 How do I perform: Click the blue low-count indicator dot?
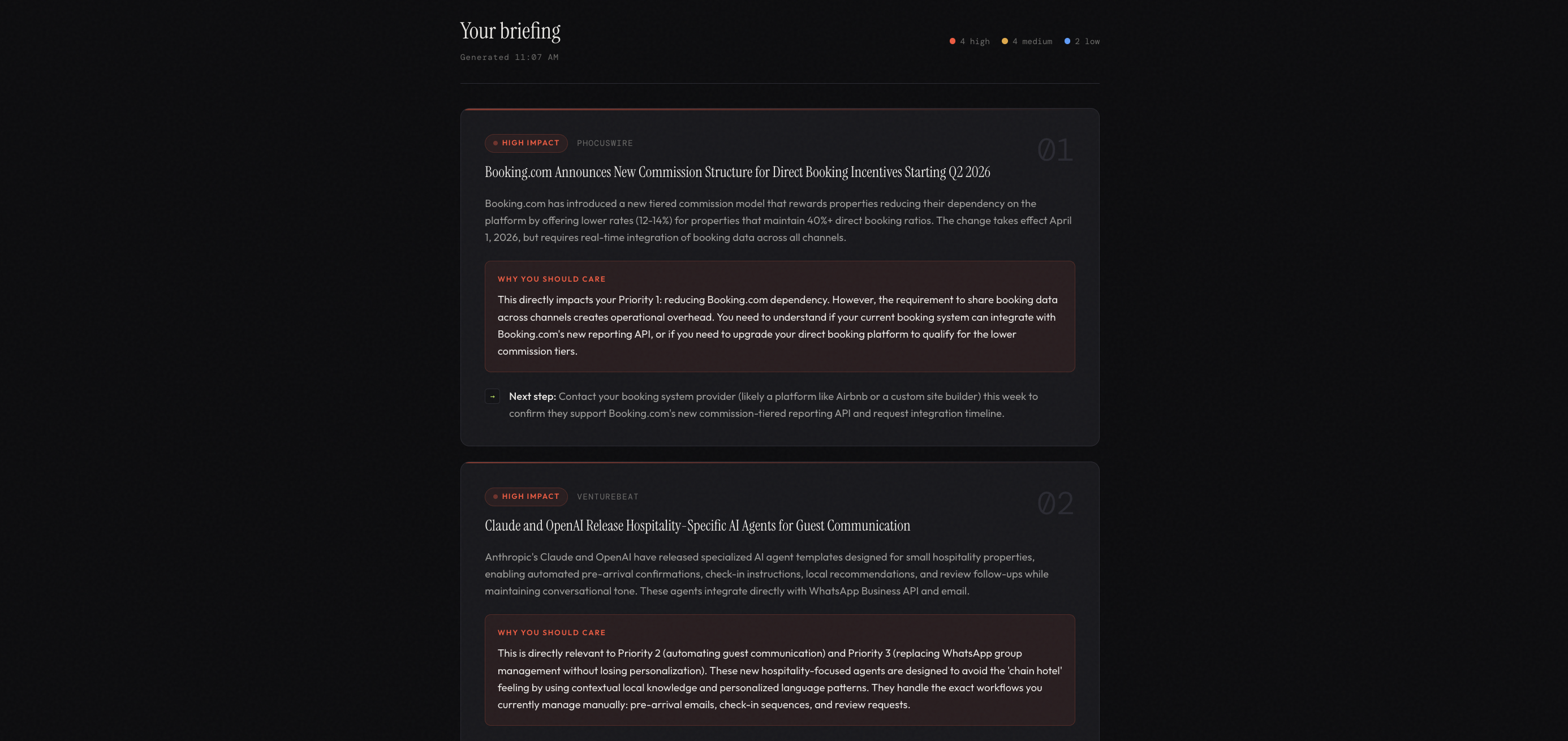[1067, 41]
